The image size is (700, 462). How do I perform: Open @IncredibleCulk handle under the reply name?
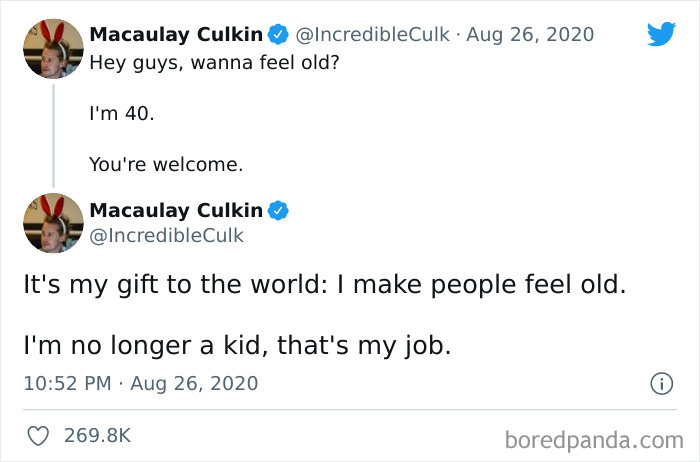coord(166,236)
